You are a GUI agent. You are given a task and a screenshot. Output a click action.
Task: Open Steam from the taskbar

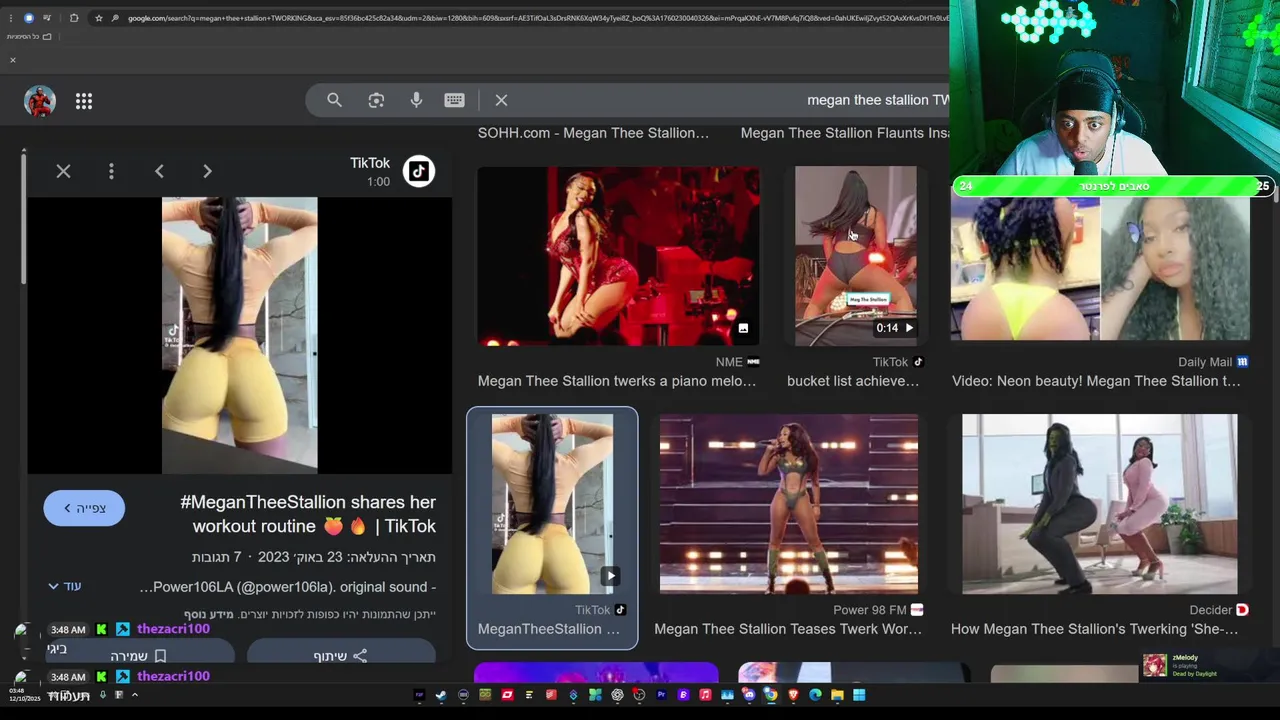click(x=441, y=695)
